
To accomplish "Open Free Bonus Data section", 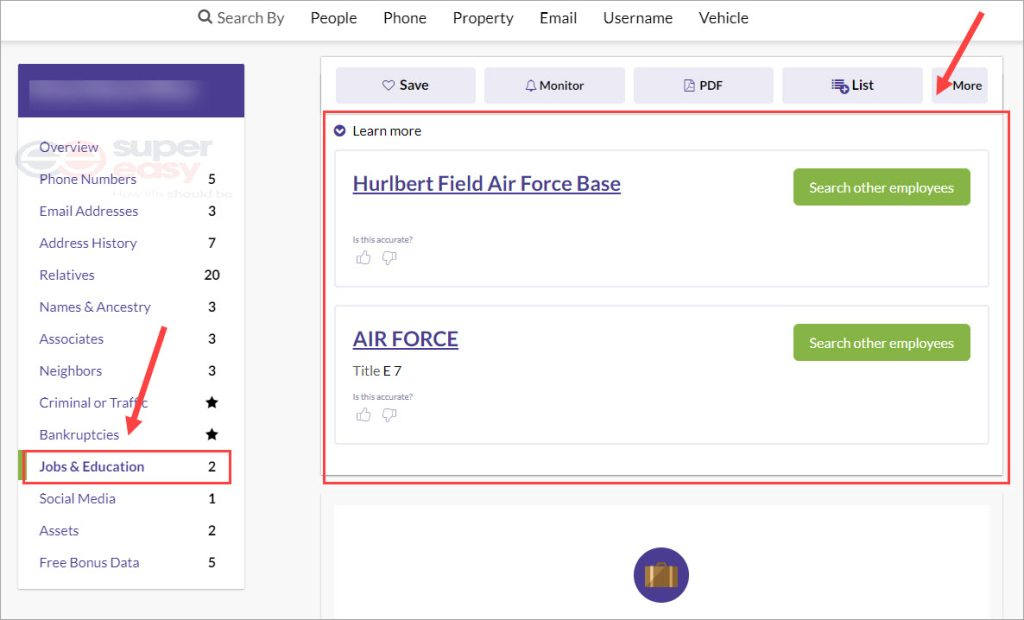I will [x=89, y=563].
